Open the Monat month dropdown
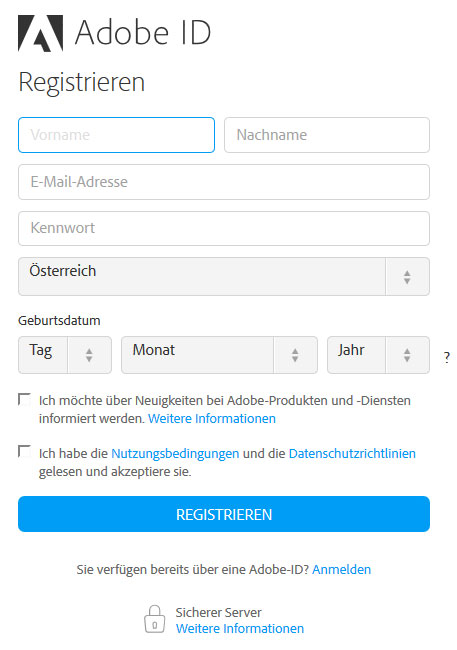 click(x=219, y=355)
